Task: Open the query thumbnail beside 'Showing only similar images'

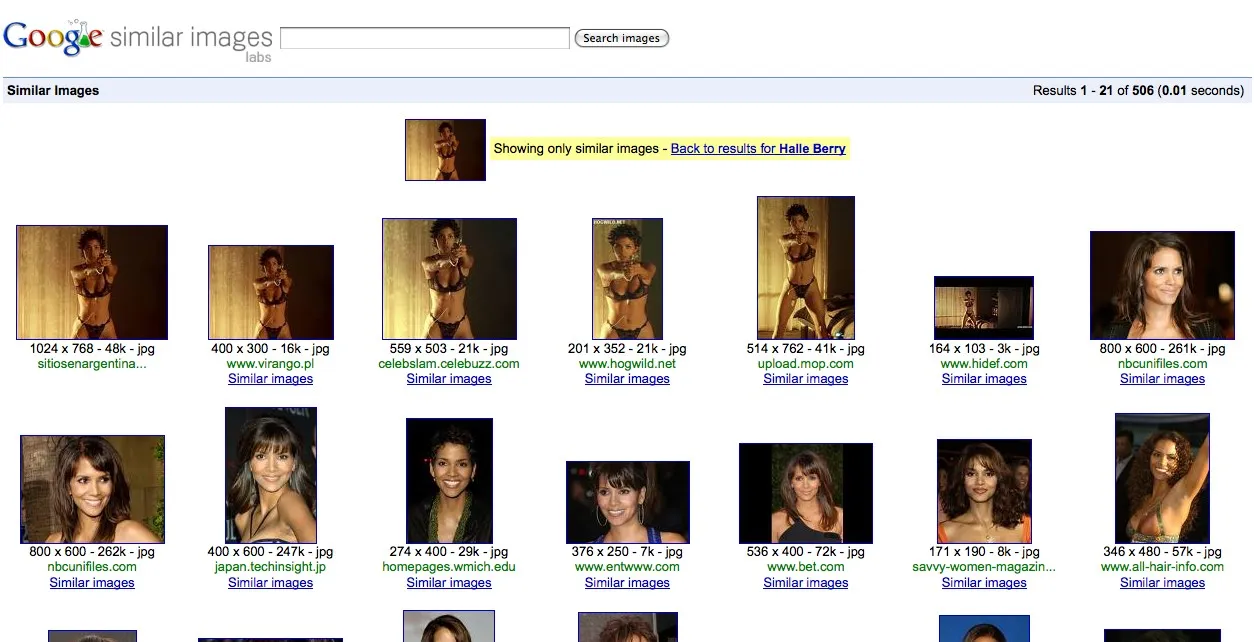Action: coord(445,150)
